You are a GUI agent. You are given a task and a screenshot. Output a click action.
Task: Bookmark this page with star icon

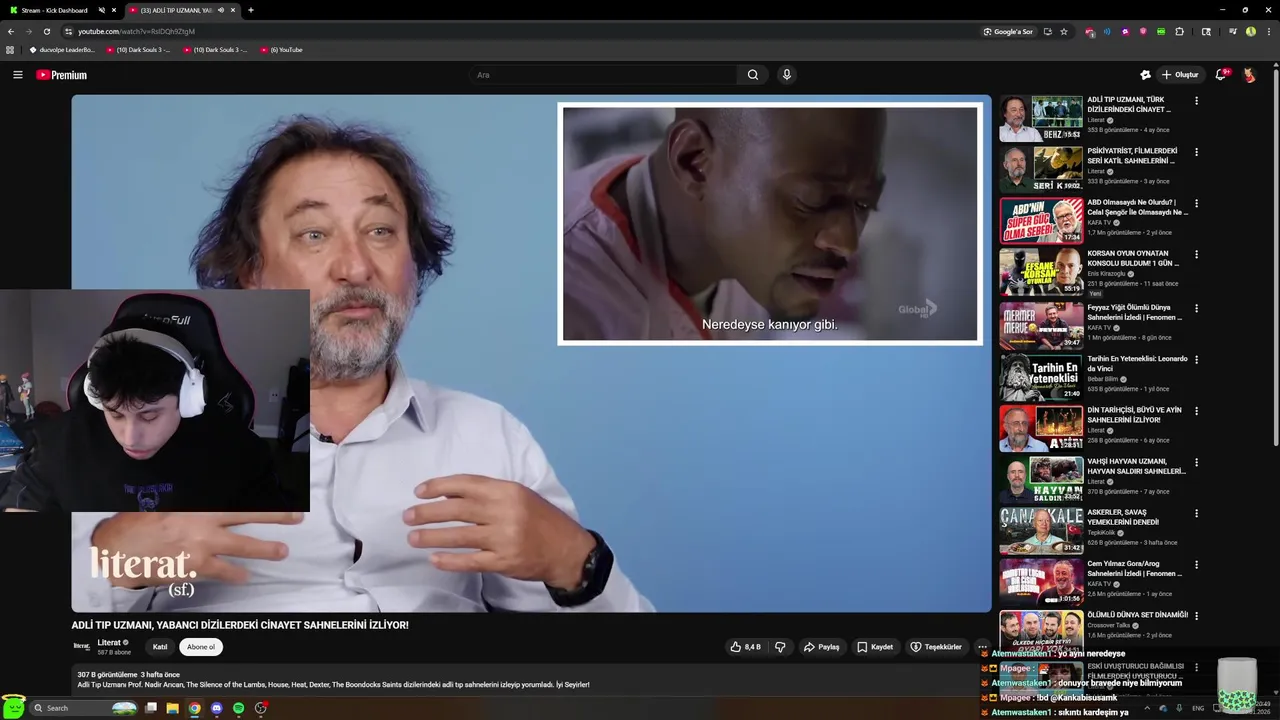click(x=1064, y=31)
